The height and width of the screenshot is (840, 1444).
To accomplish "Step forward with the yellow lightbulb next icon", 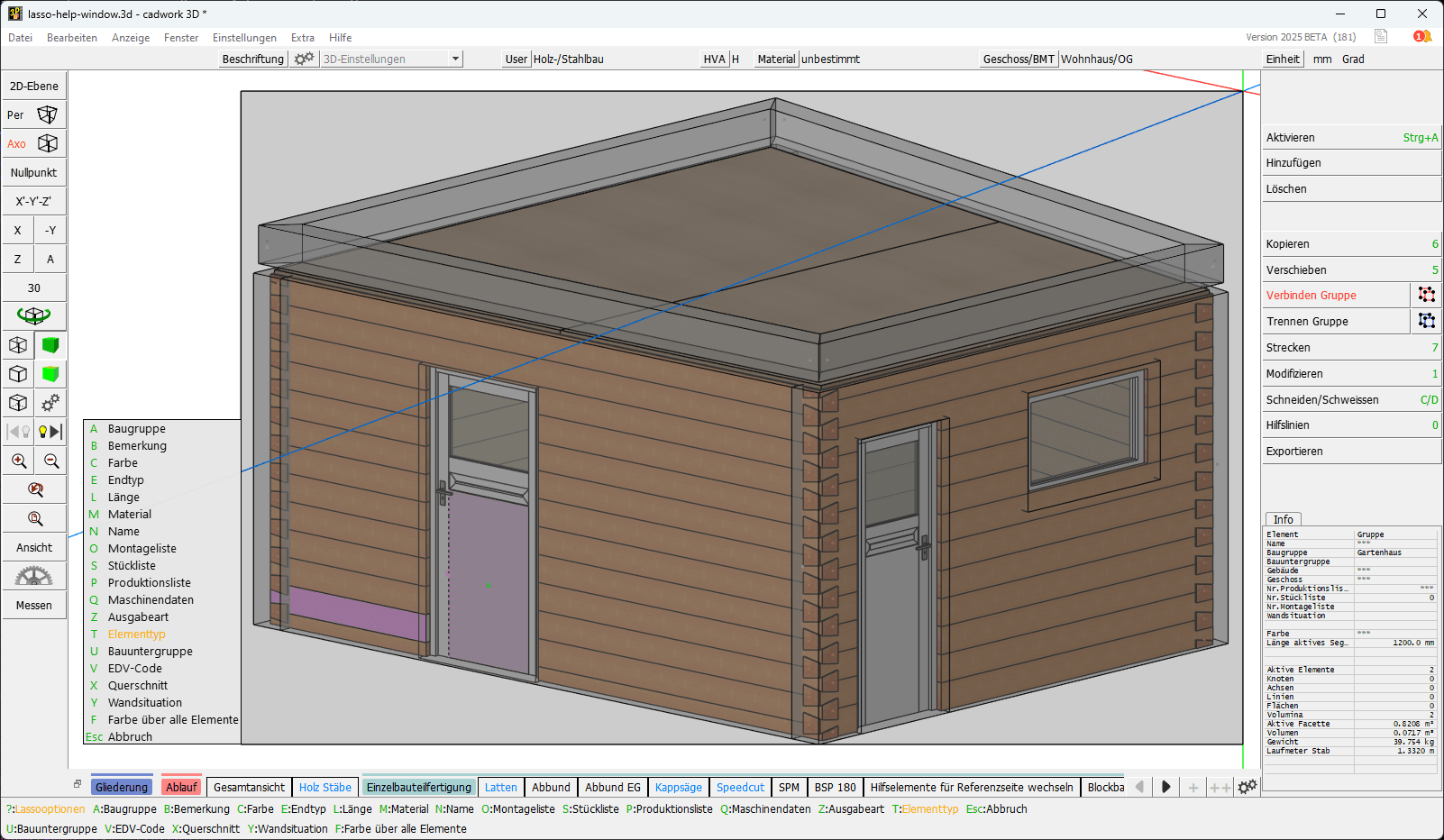I will coord(50,432).
